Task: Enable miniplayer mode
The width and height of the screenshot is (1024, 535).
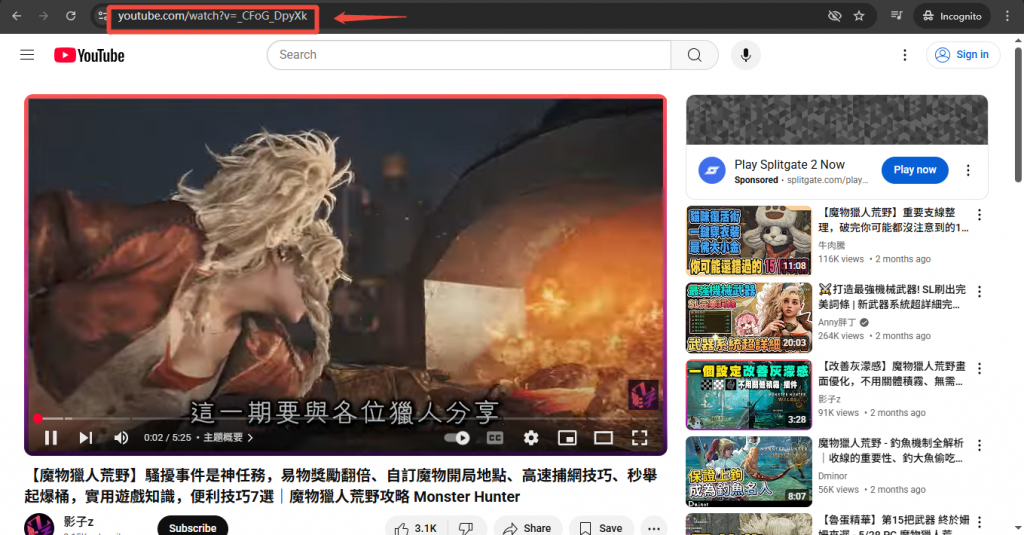Action: 567,438
